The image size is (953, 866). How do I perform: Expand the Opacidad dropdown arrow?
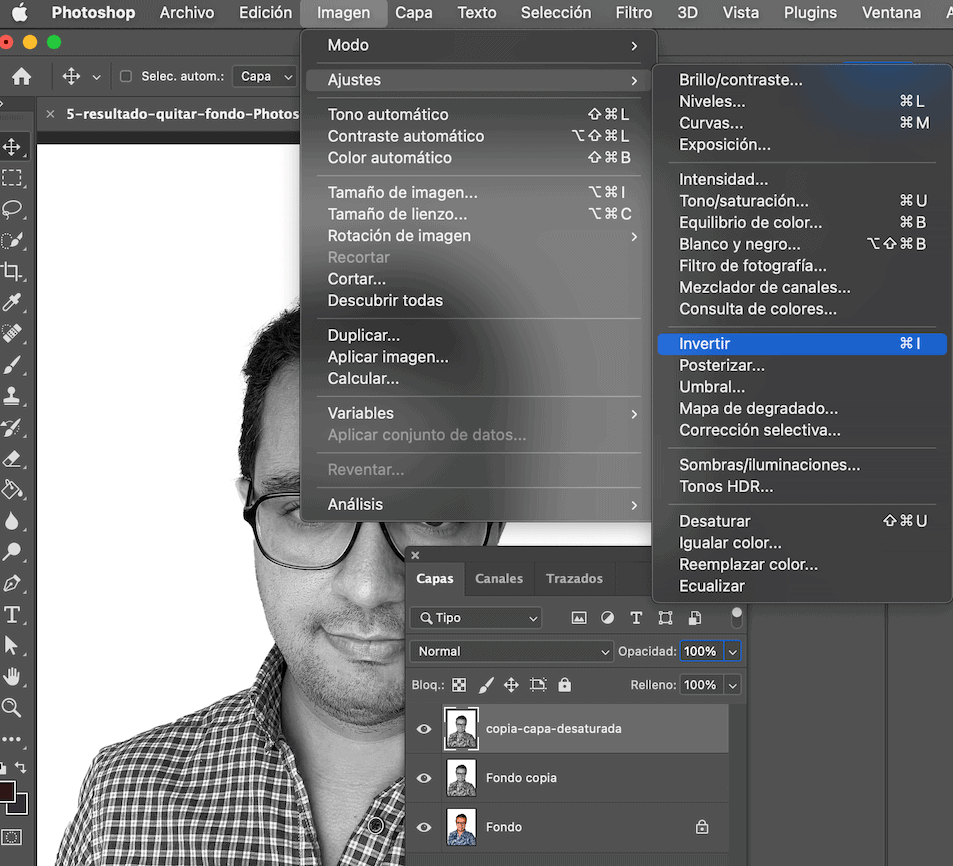pyautogui.click(x=733, y=651)
